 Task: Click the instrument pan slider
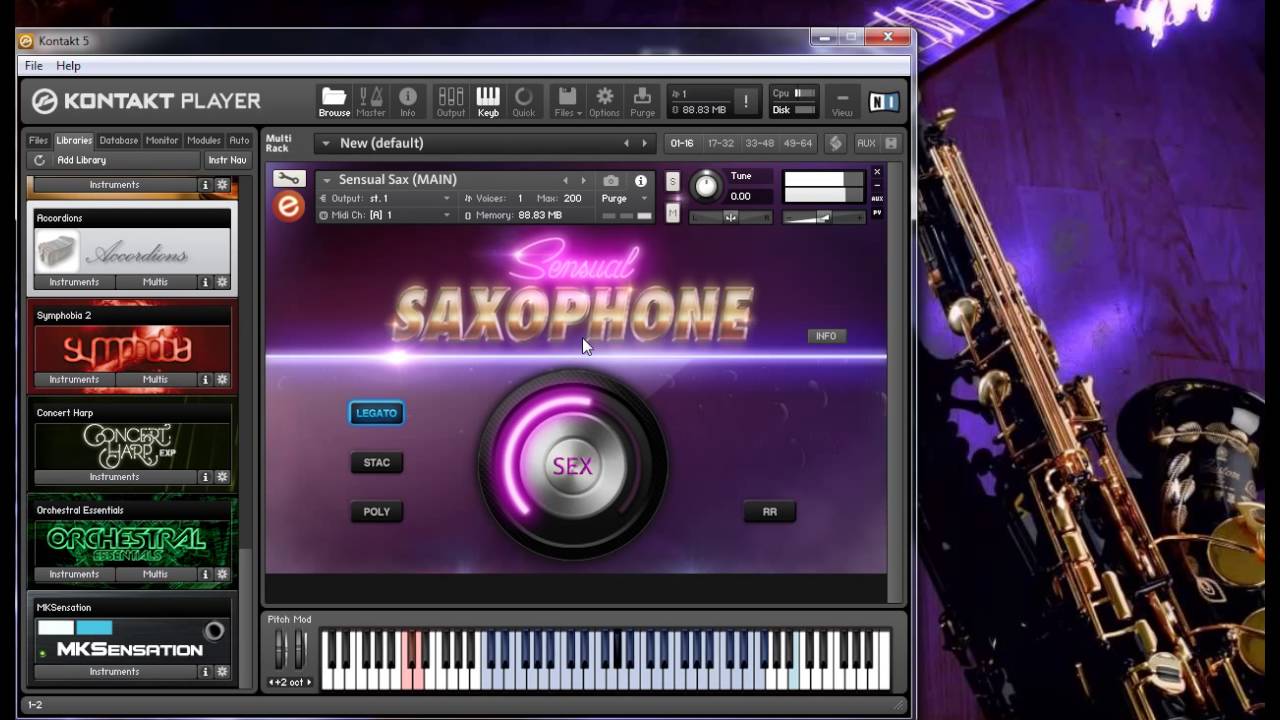coord(730,217)
